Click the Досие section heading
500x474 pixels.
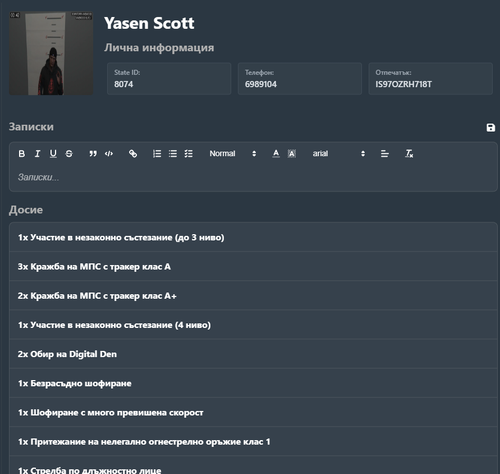(x=26, y=210)
